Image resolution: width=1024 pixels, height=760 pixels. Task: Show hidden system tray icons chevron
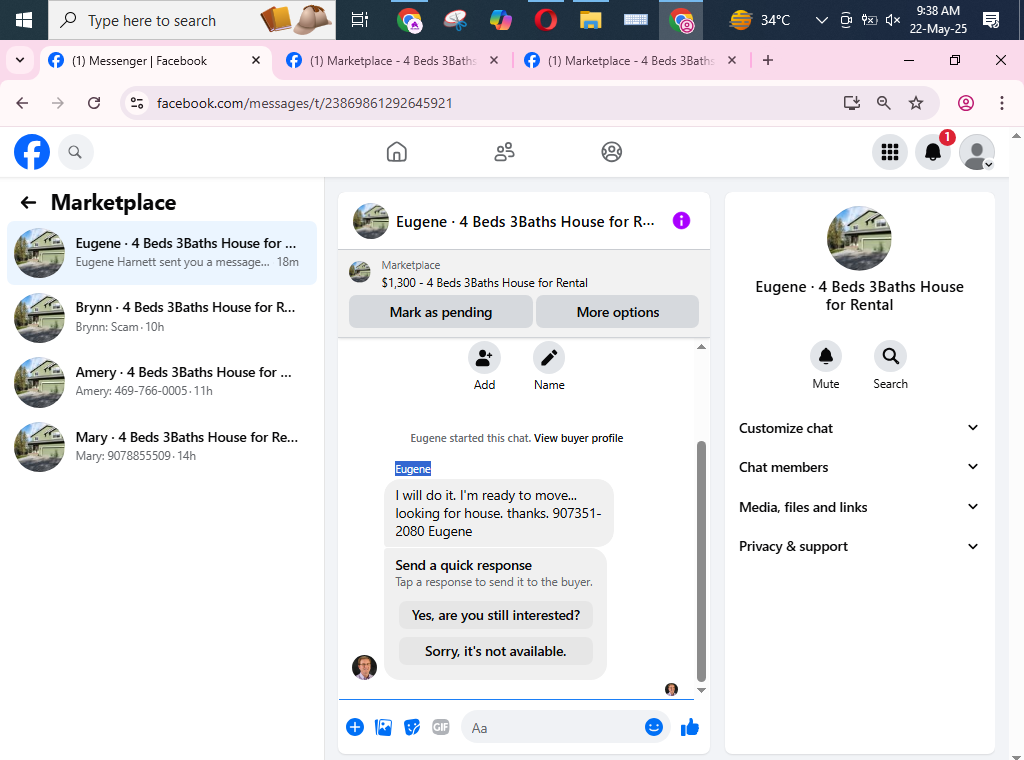(822, 20)
